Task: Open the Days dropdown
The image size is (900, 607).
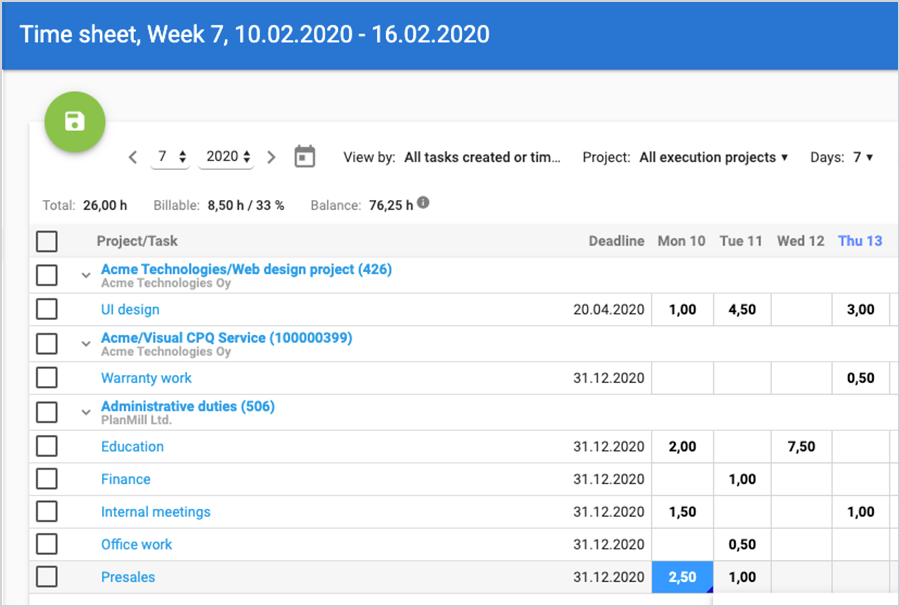Action: pos(863,157)
